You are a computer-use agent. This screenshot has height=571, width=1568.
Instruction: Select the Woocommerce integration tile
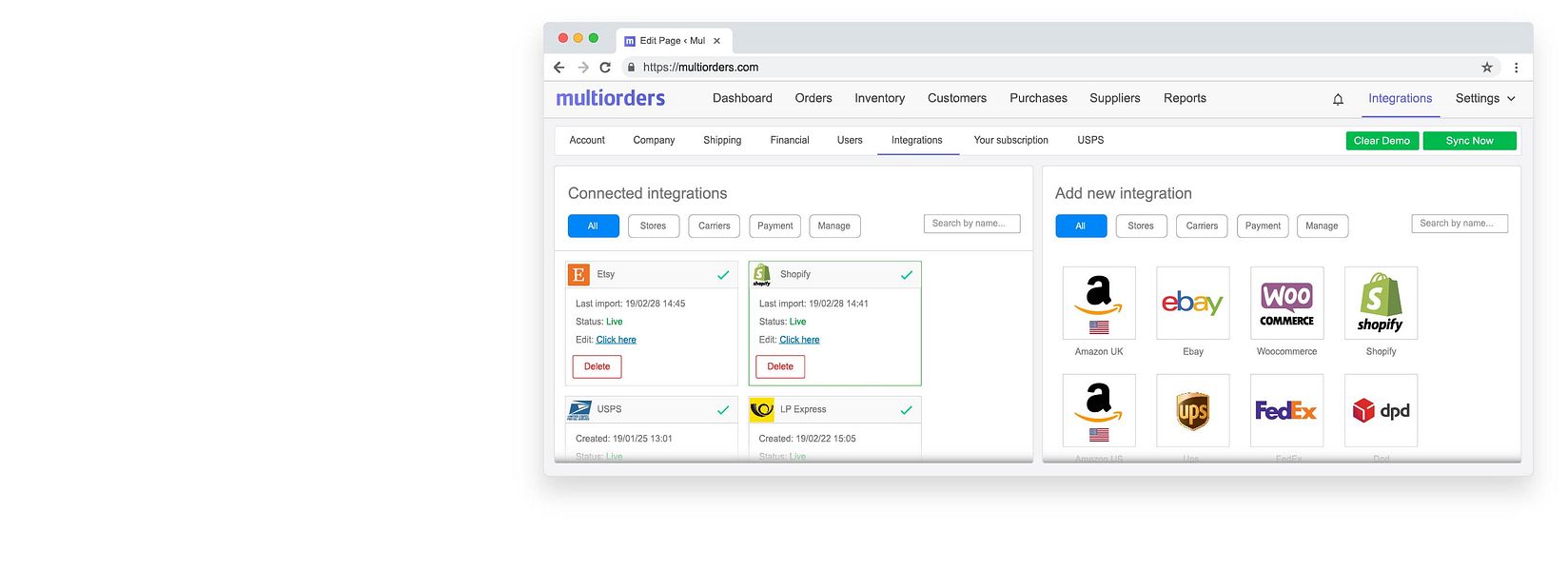(x=1286, y=303)
